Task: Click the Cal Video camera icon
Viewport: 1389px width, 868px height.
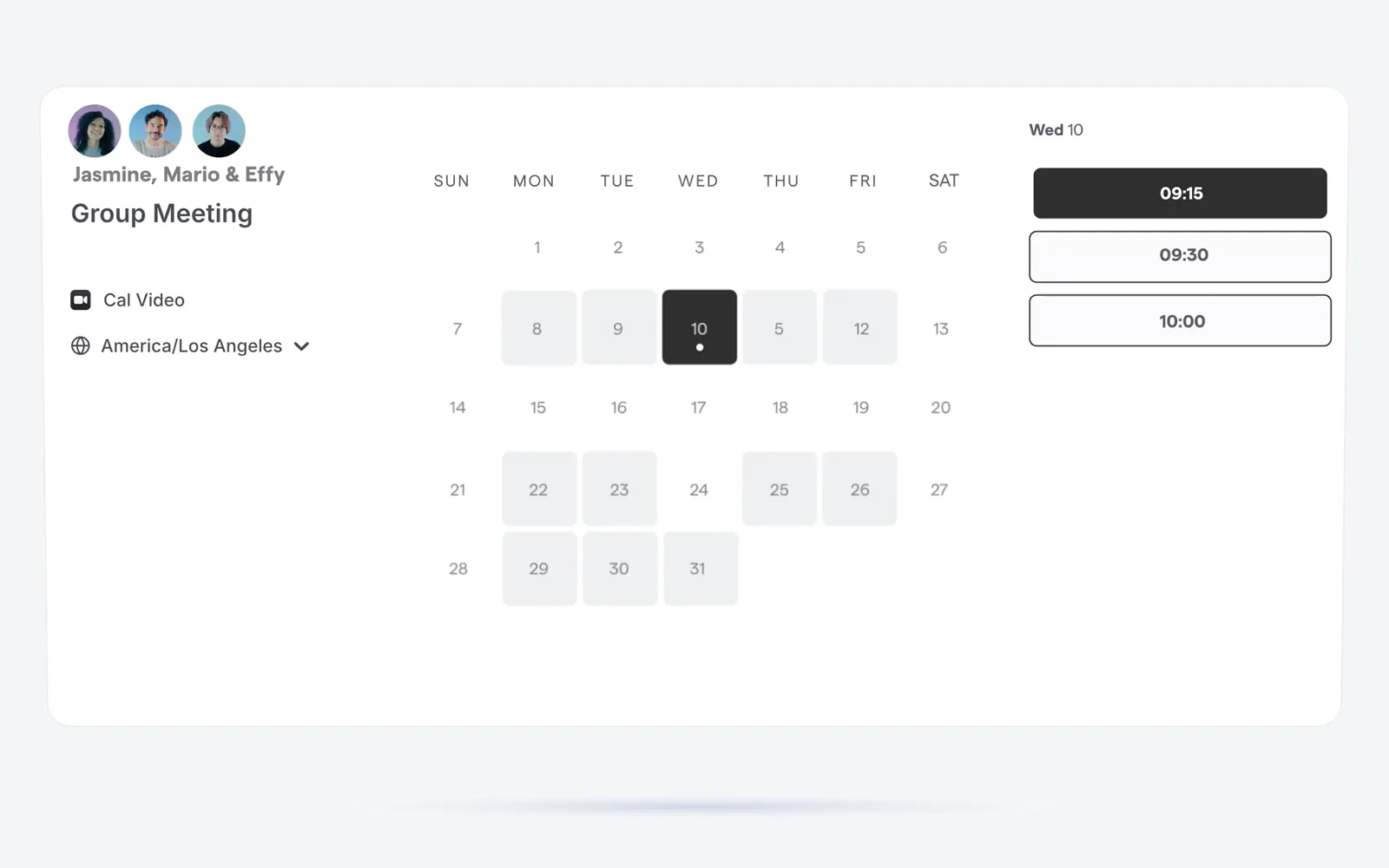Action: pos(81,299)
